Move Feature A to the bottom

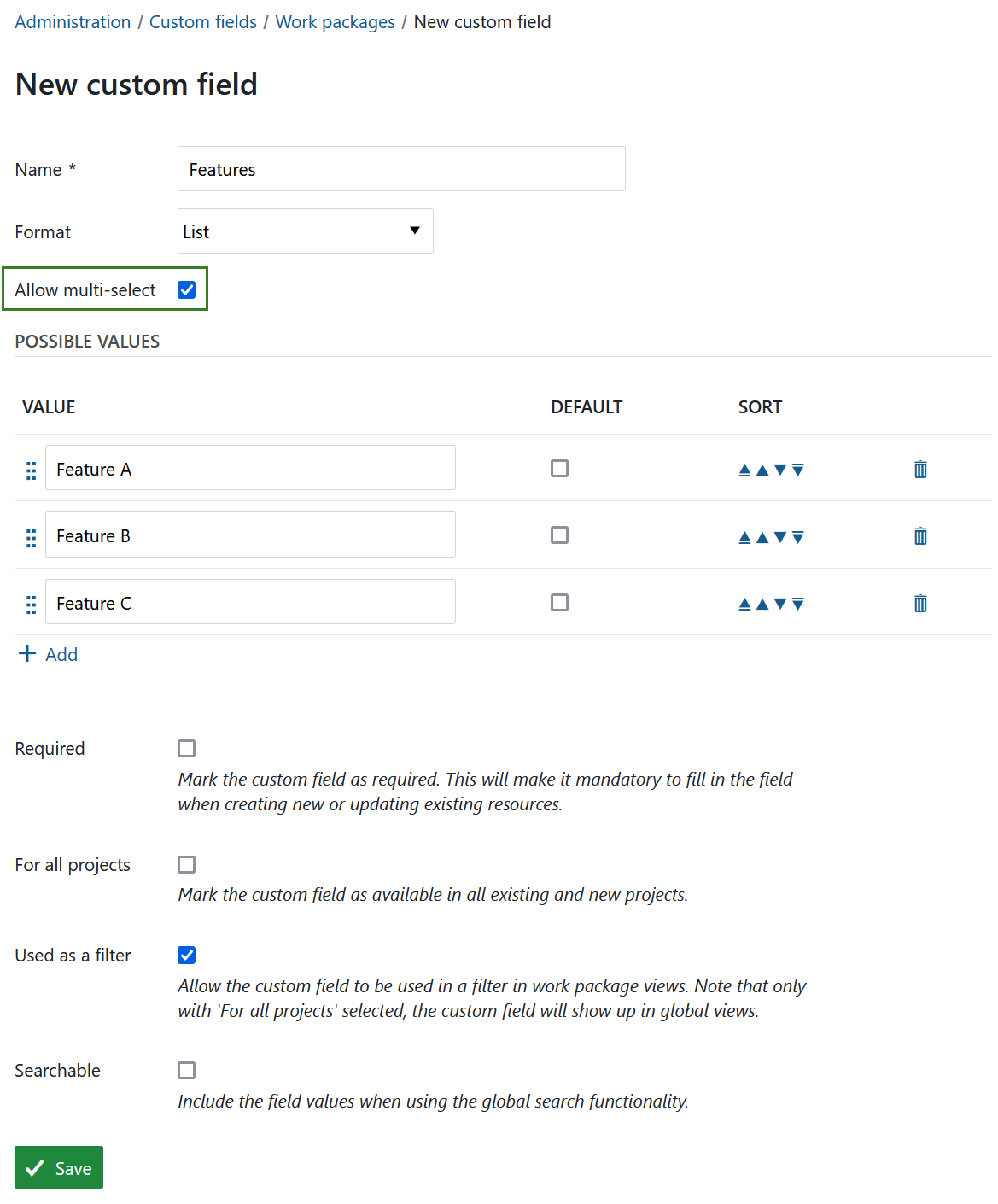tap(798, 470)
